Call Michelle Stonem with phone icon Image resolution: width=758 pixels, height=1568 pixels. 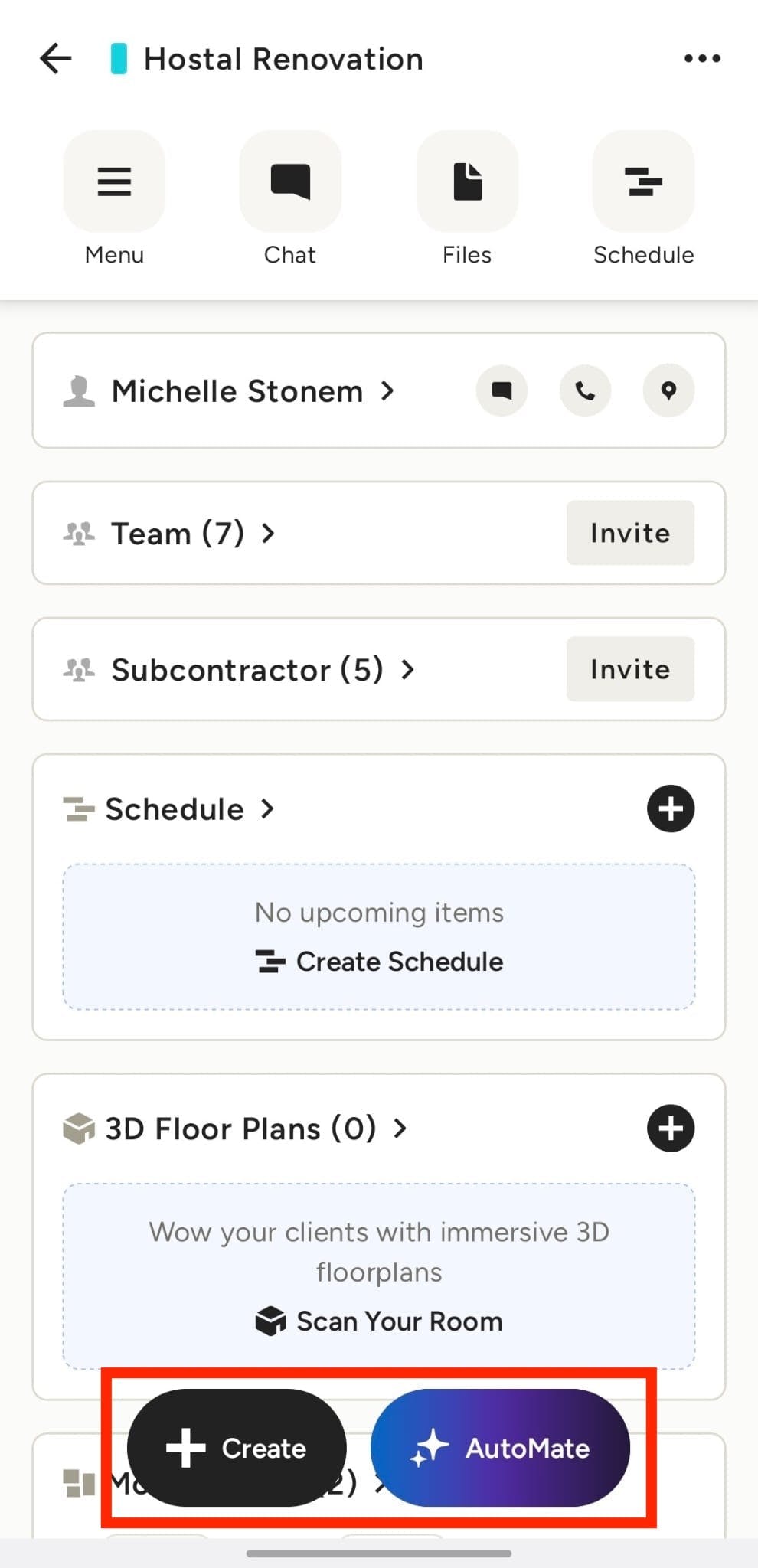click(585, 390)
